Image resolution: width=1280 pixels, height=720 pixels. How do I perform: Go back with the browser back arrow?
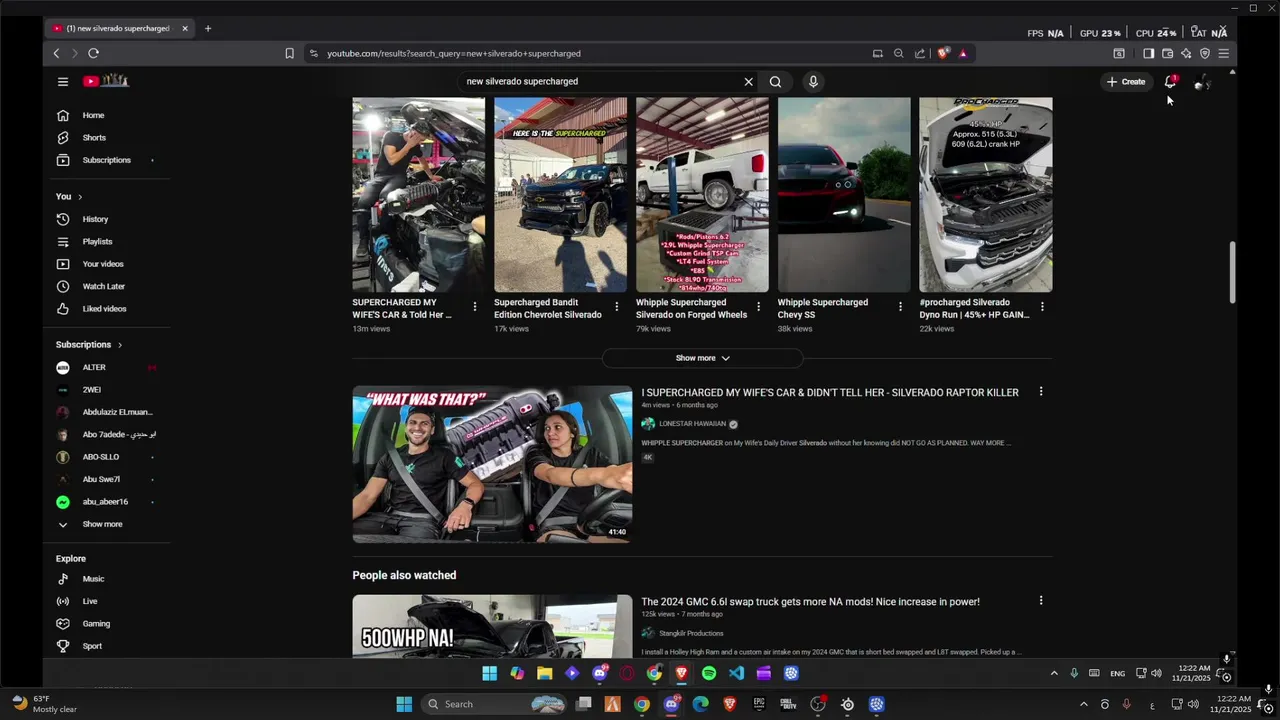56,53
